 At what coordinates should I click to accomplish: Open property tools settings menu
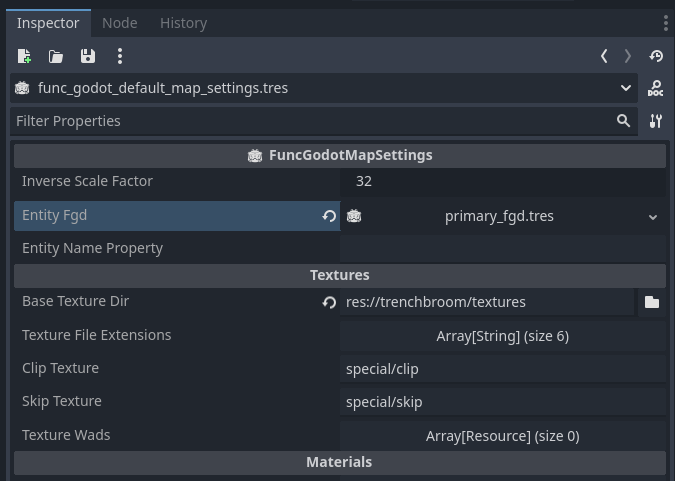(656, 121)
